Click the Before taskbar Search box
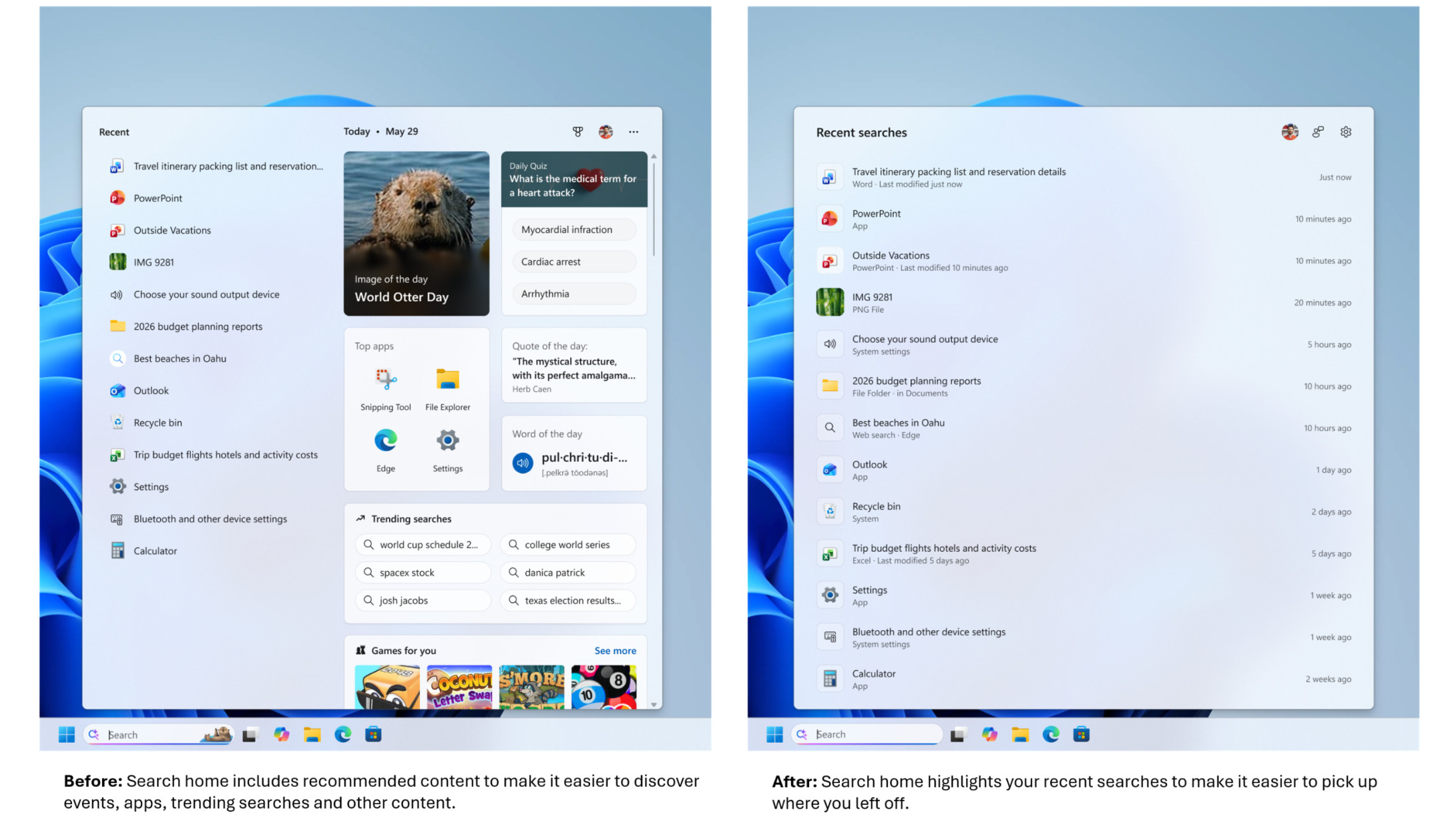1456x819 pixels. coord(159,735)
